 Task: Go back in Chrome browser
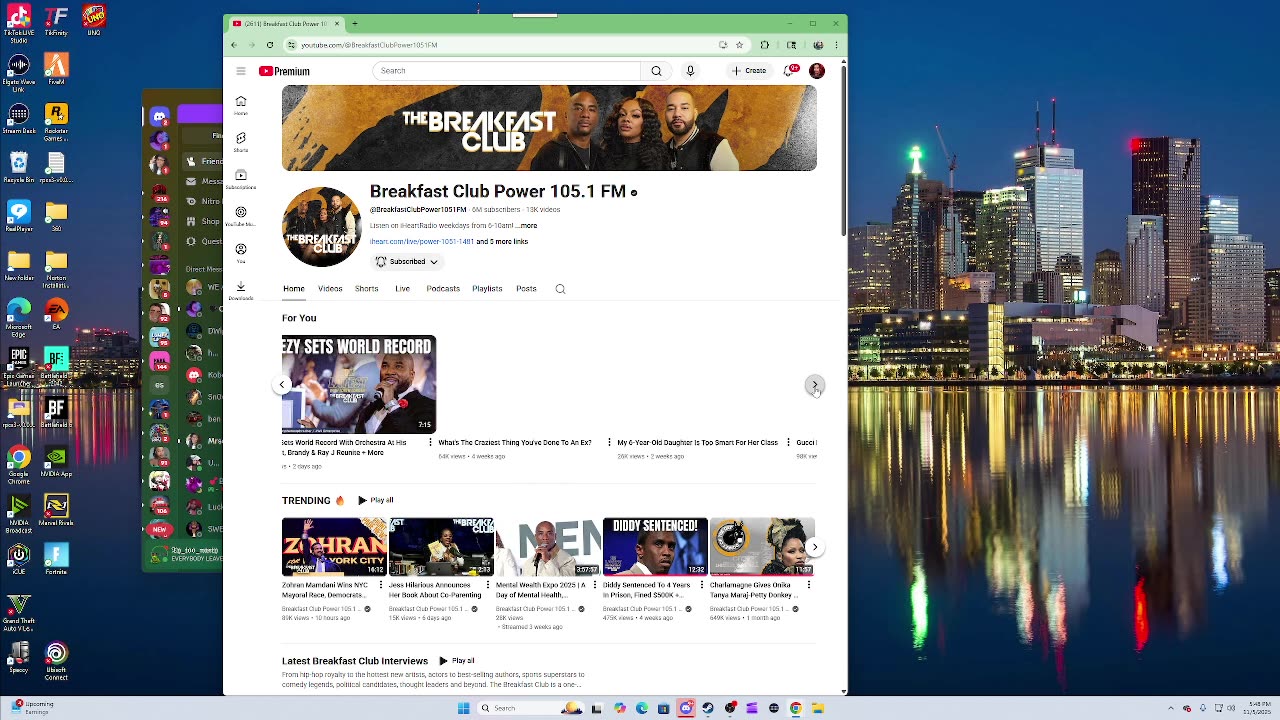click(x=234, y=45)
